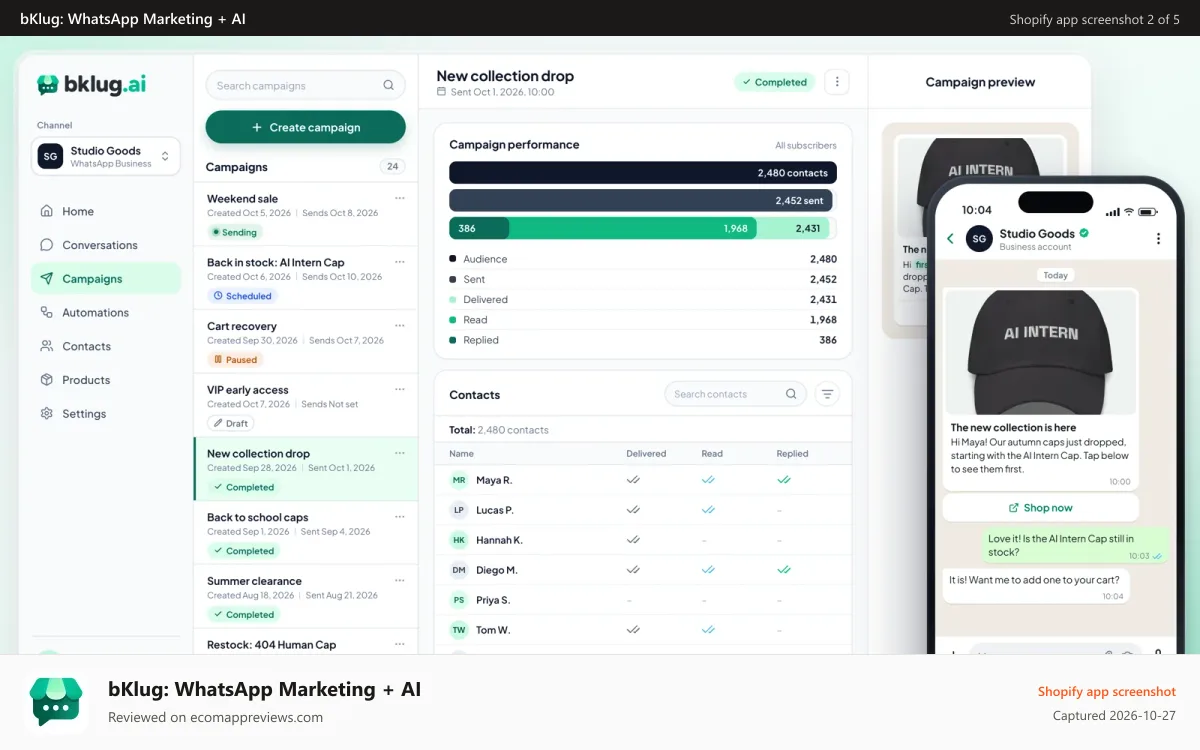Open the Cart recovery campaign
Image resolution: width=1200 pixels, height=750 pixels.
[x=305, y=342]
